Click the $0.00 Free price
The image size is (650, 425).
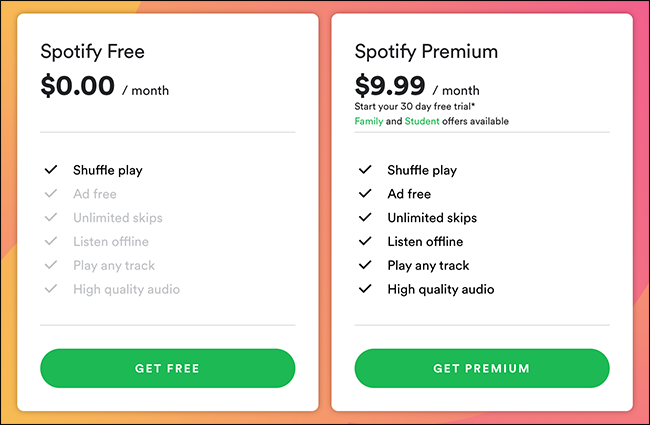77,87
